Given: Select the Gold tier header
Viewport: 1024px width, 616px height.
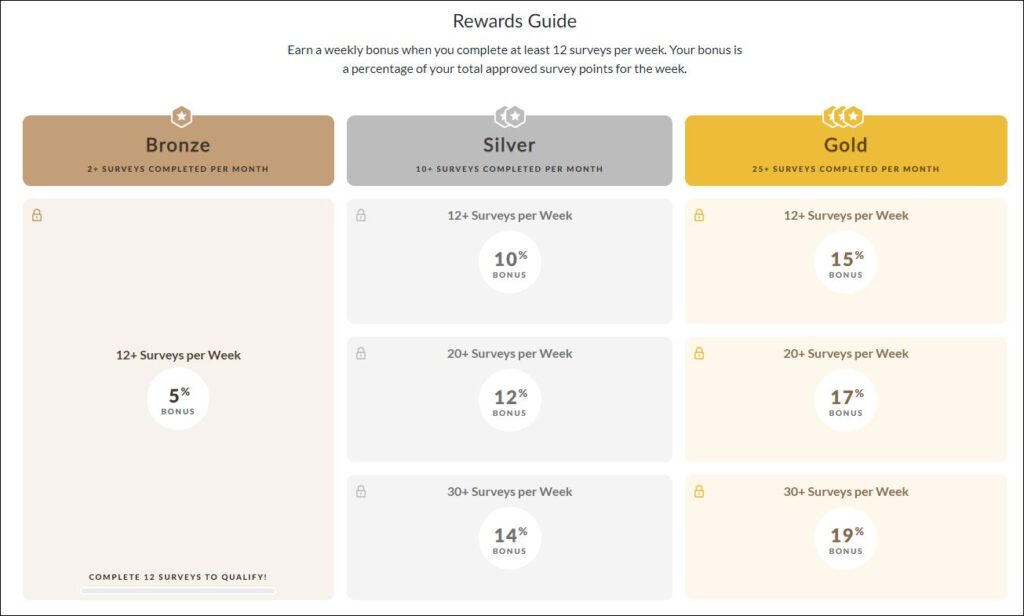Looking at the screenshot, I should [846, 151].
